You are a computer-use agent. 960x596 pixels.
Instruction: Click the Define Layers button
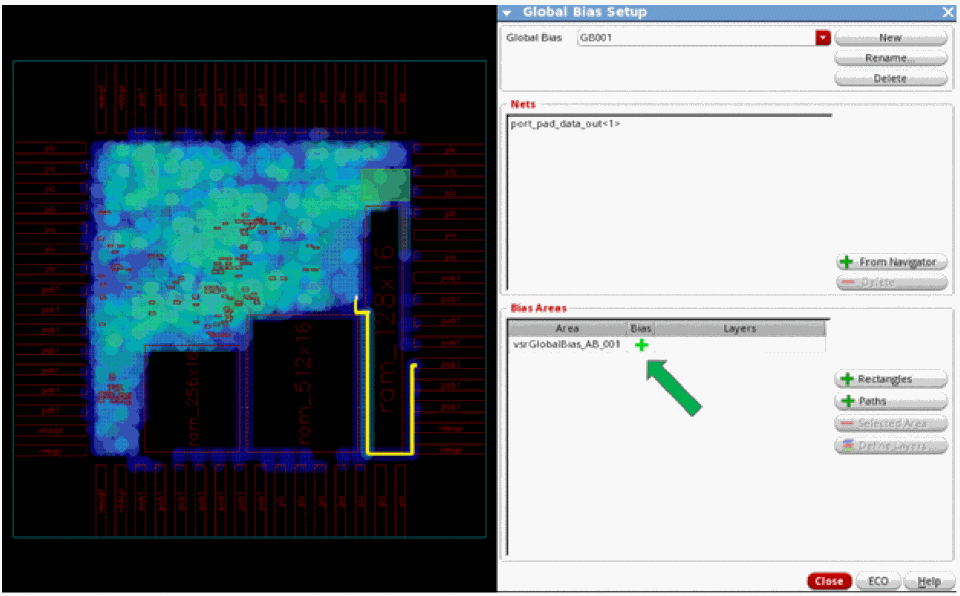coord(890,446)
